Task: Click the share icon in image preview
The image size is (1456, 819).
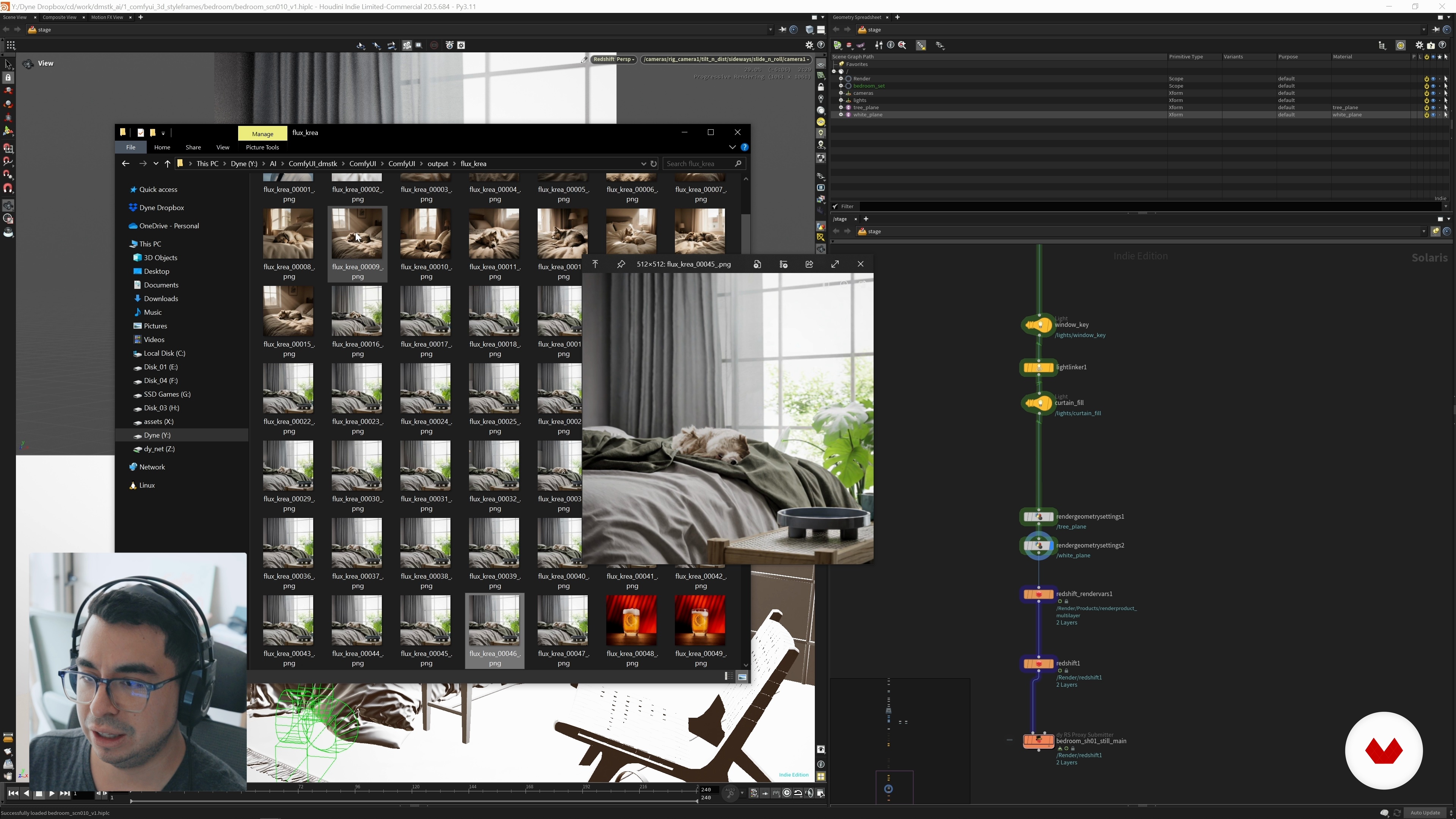Action: pyautogui.click(x=809, y=264)
